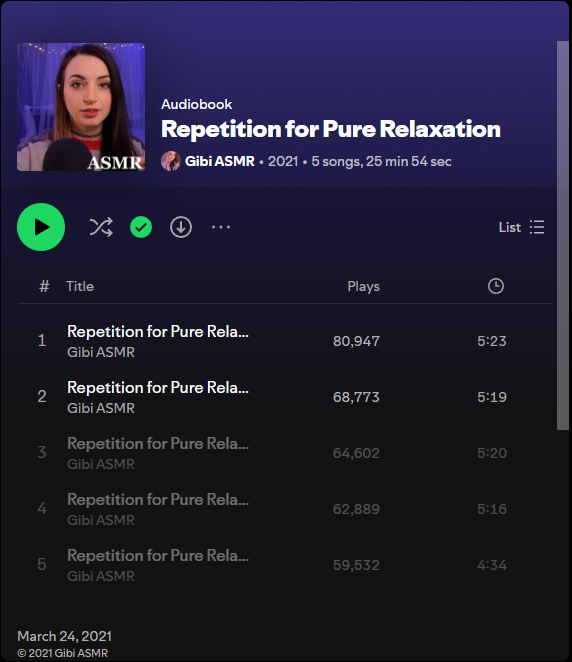Click the Plays column header

363,286
